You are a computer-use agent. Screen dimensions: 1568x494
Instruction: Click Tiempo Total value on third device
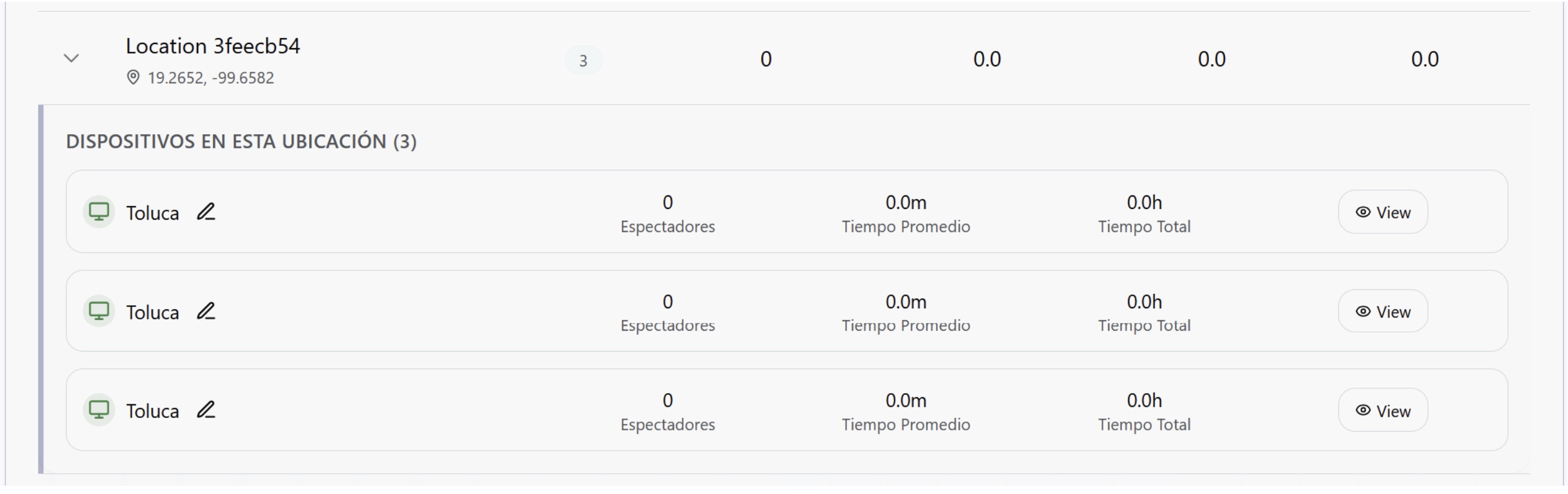point(1144,400)
